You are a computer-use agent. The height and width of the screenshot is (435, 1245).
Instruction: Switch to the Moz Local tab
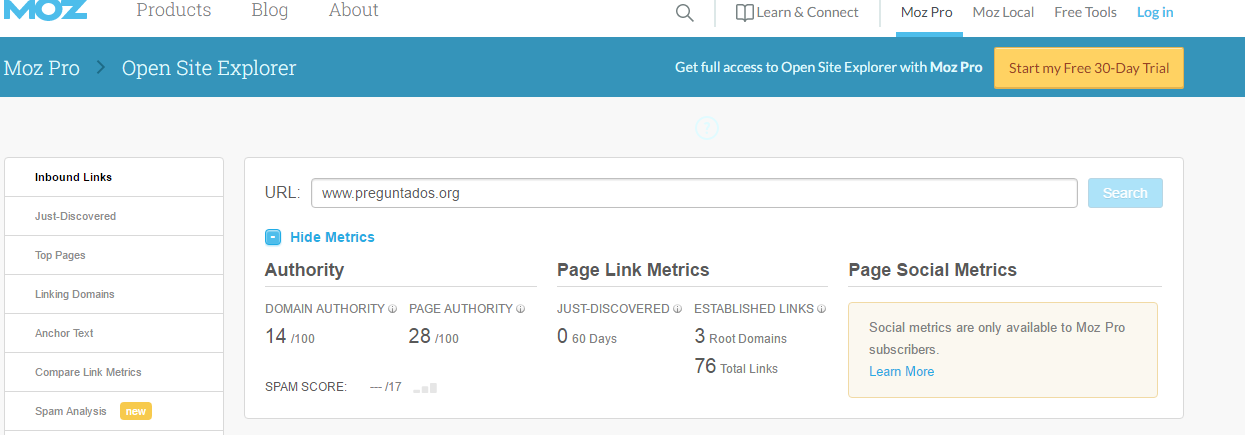point(1003,13)
